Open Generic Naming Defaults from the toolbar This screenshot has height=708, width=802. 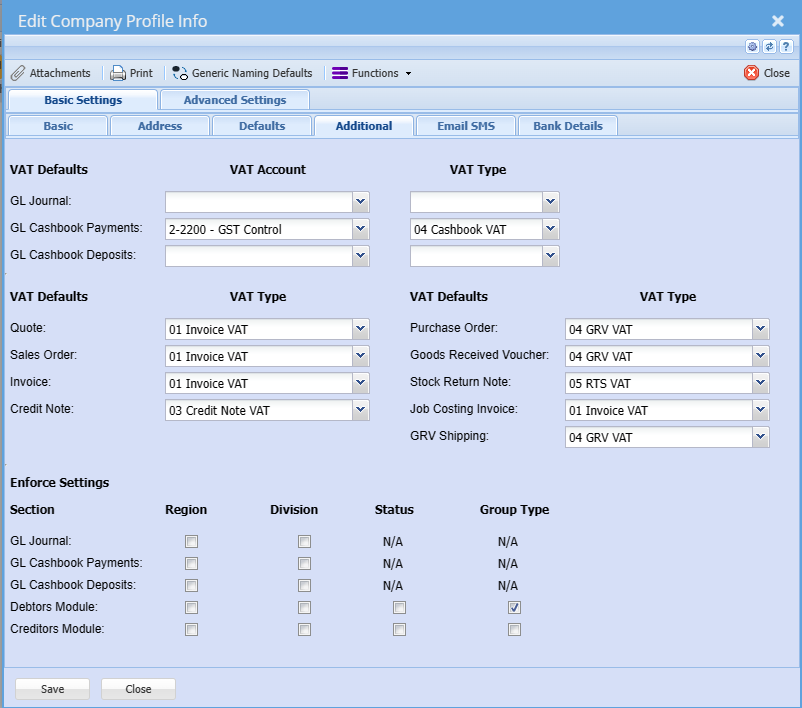click(x=242, y=73)
